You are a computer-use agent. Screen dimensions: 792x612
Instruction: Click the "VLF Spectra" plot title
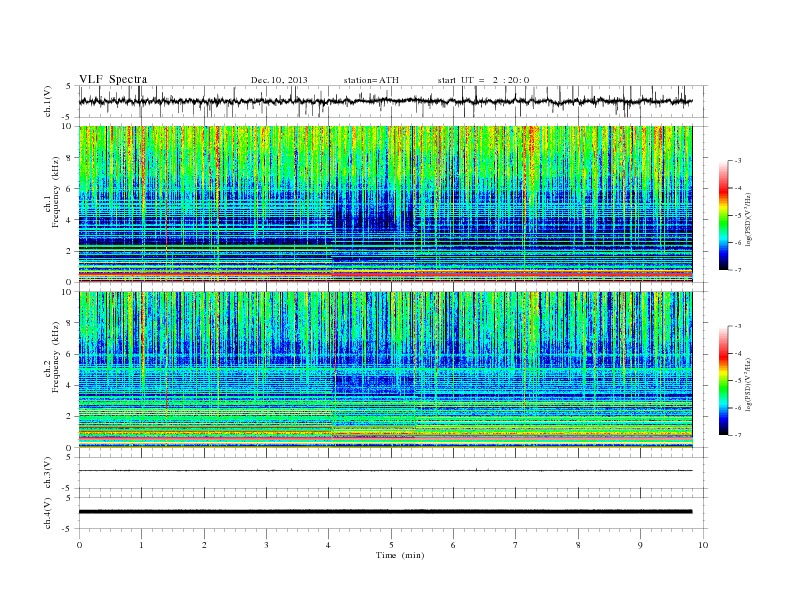coord(113,79)
